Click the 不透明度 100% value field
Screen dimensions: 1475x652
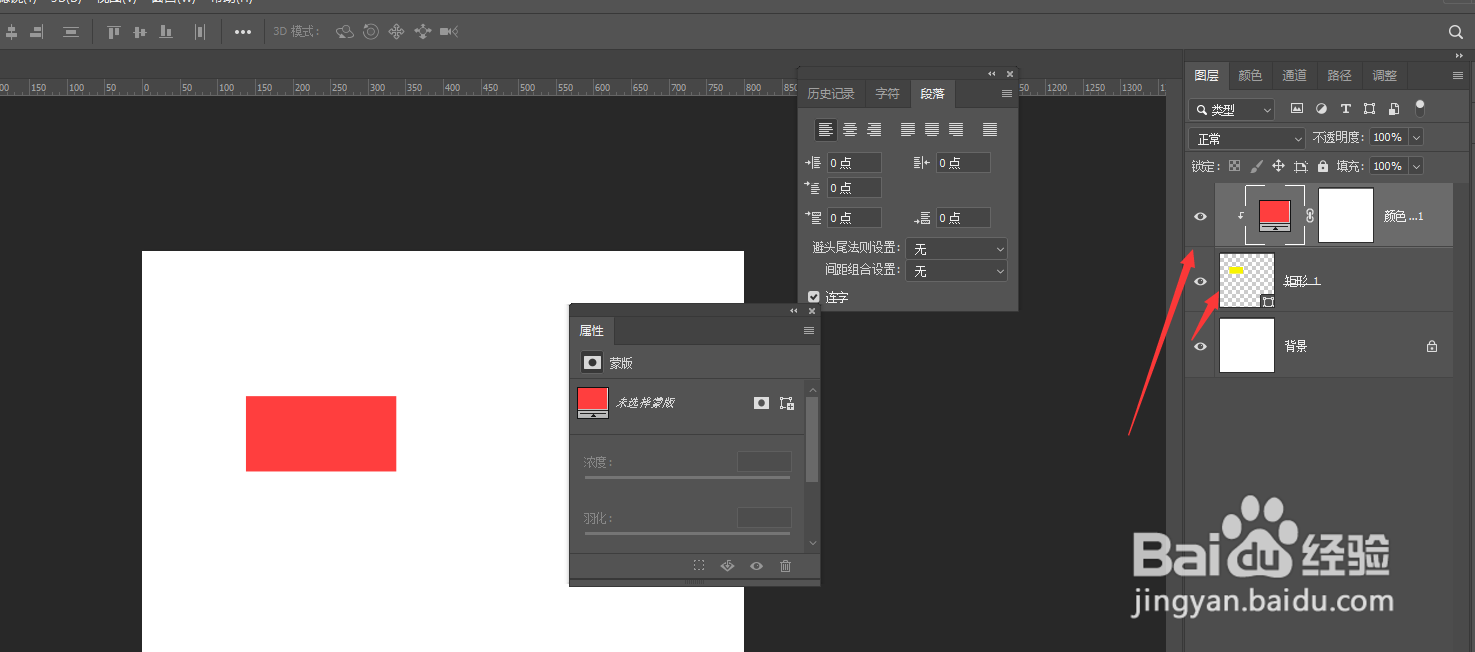(1387, 137)
